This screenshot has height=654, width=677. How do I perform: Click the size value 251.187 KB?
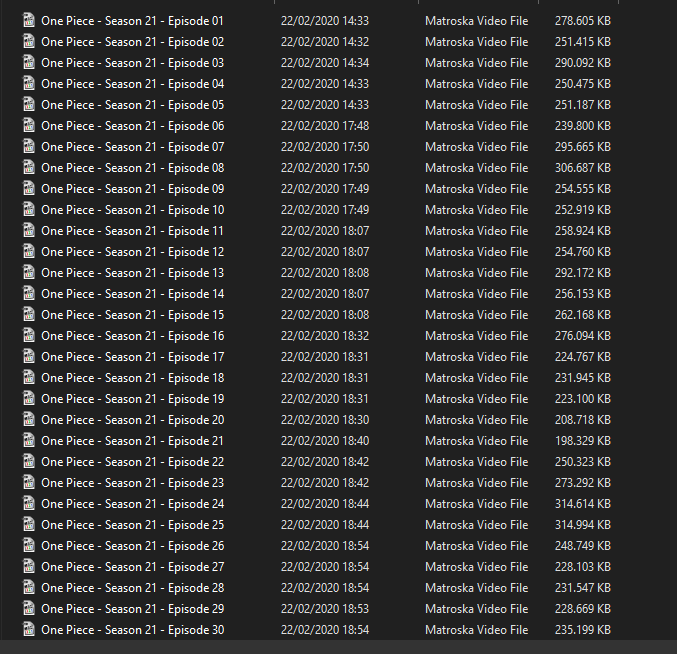tap(582, 105)
